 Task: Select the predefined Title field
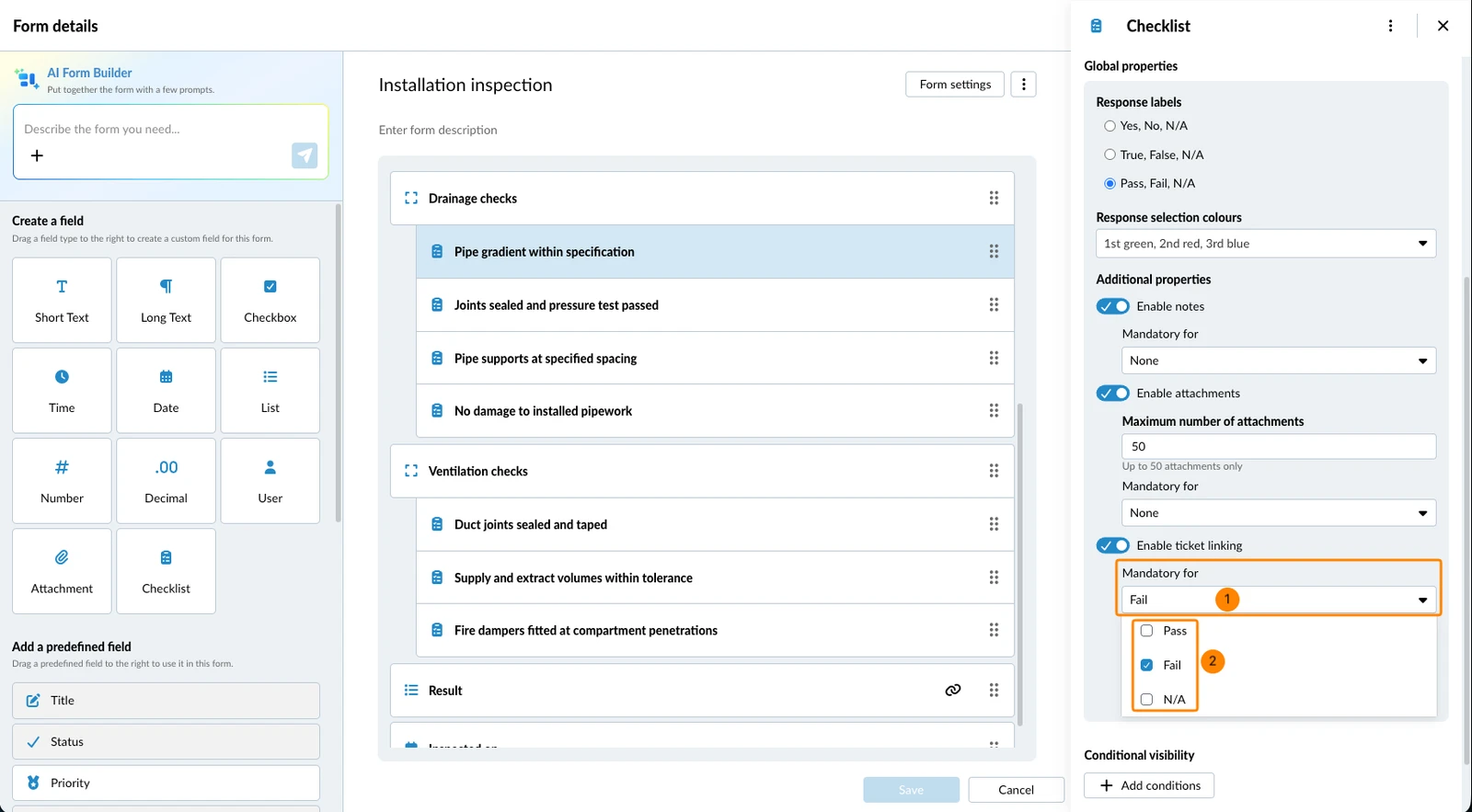166,701
